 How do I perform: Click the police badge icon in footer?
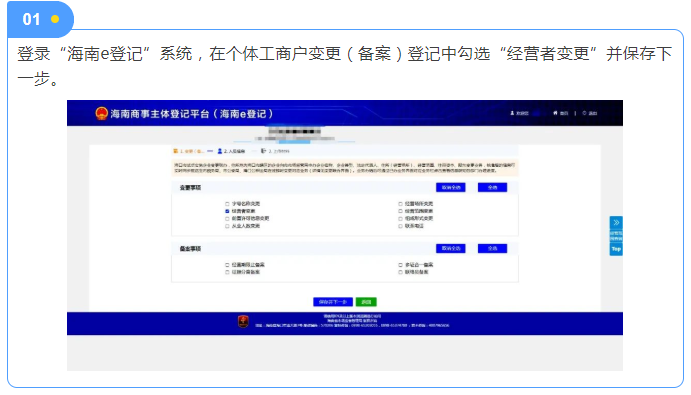pyautogui.click(x=243, y=321)
